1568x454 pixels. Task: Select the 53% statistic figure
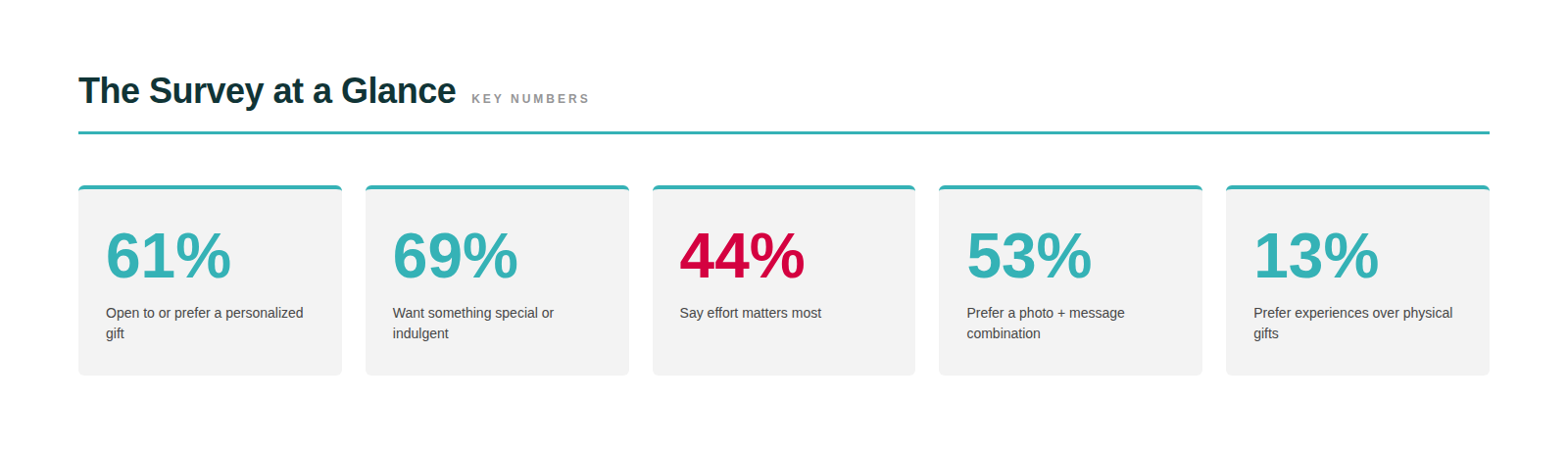(1029, 256)
